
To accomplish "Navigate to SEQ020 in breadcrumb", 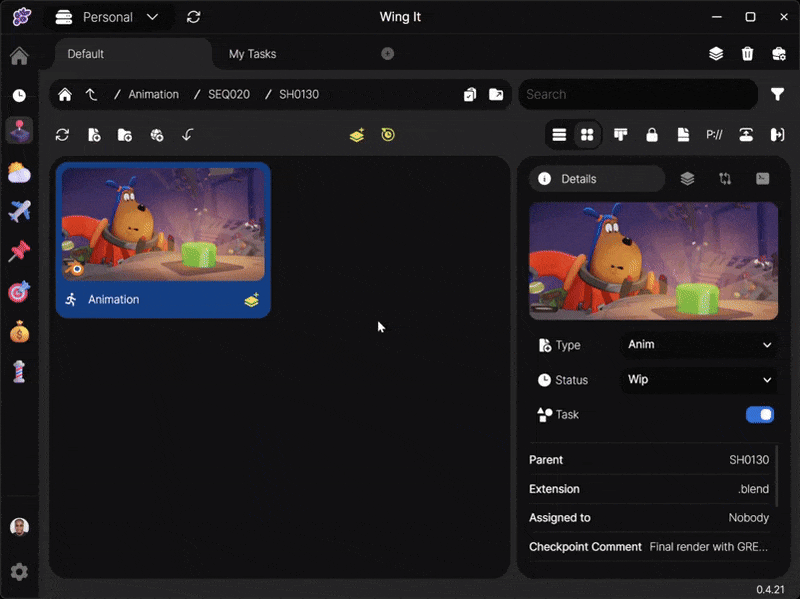I will point(229,94).
